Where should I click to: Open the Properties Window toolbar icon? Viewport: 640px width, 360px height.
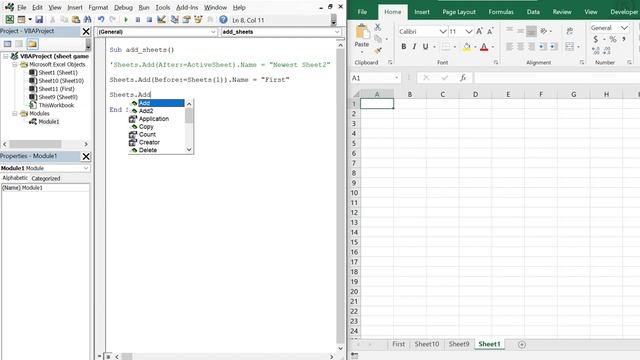(187, 20)
